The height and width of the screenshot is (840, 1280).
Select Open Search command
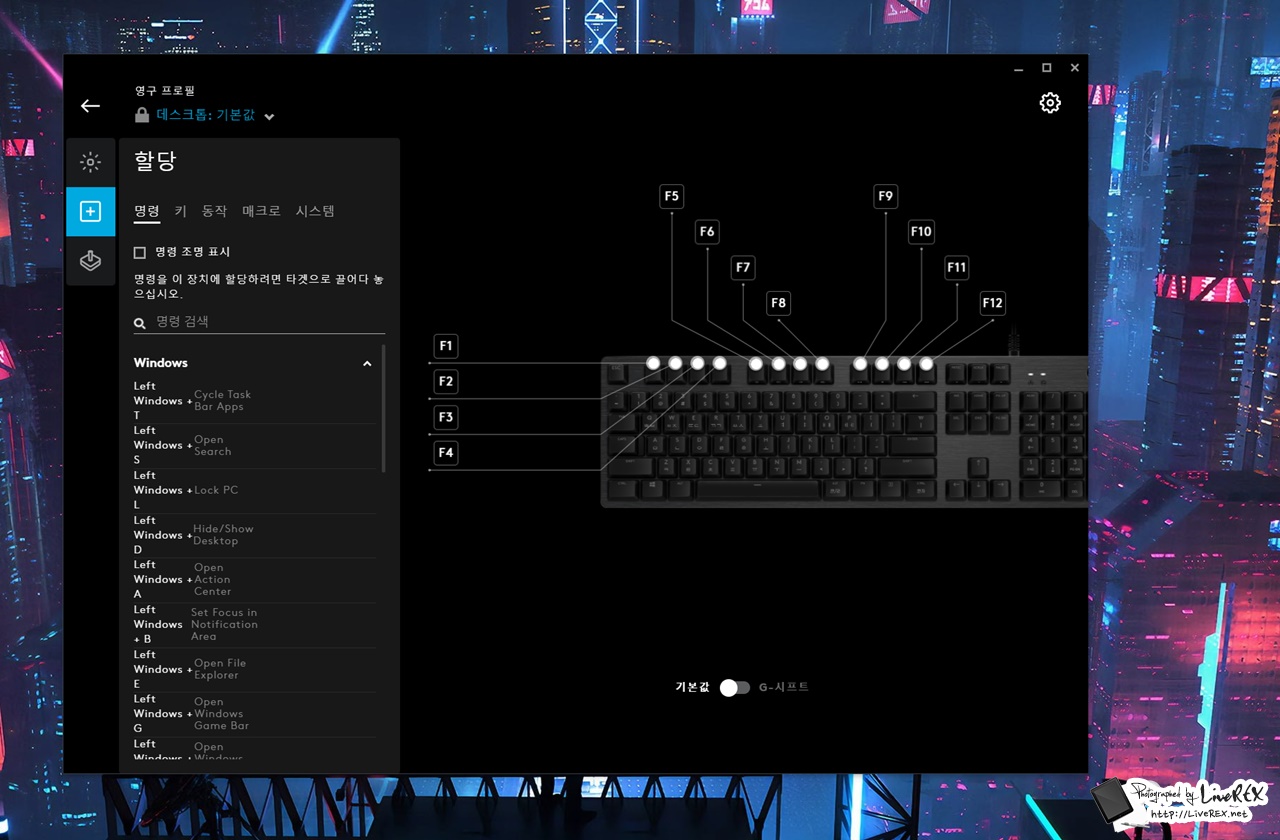255,446
